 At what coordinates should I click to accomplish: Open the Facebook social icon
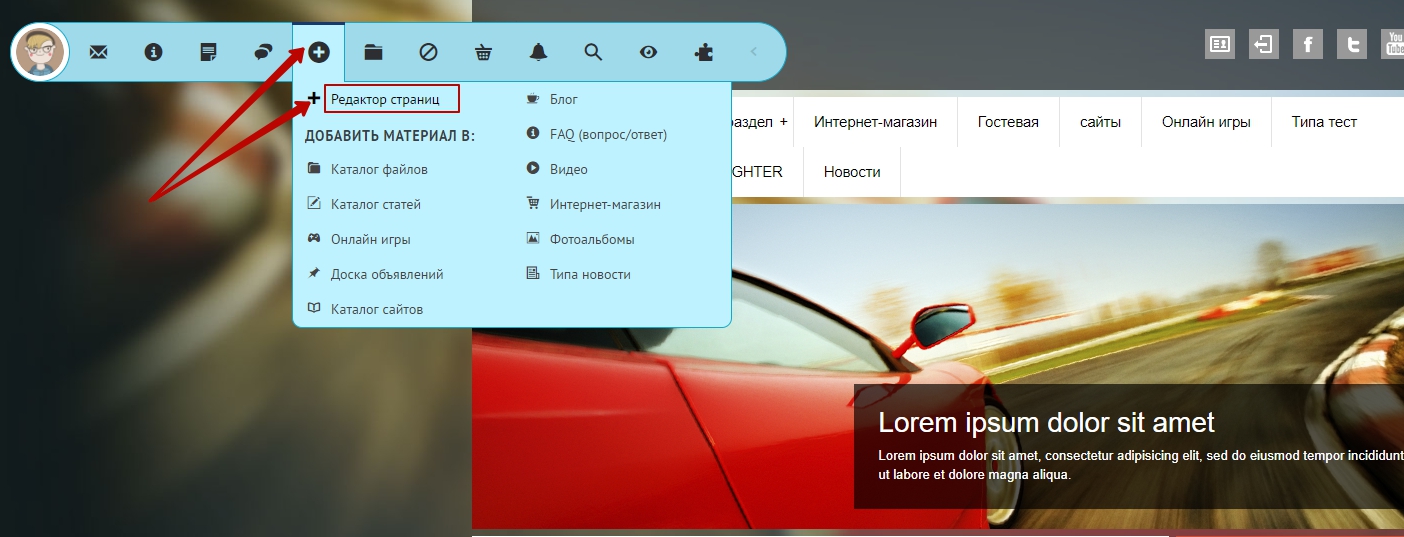click(x=1308, y=44)
